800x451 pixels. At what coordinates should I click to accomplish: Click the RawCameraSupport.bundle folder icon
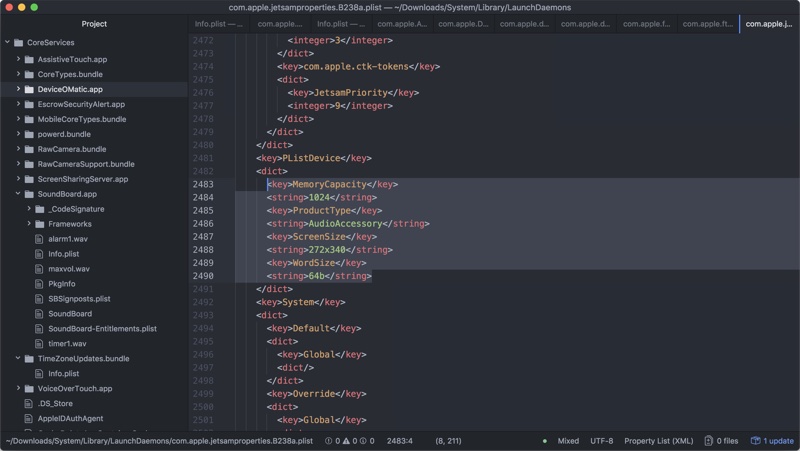(x=29, y=164)
